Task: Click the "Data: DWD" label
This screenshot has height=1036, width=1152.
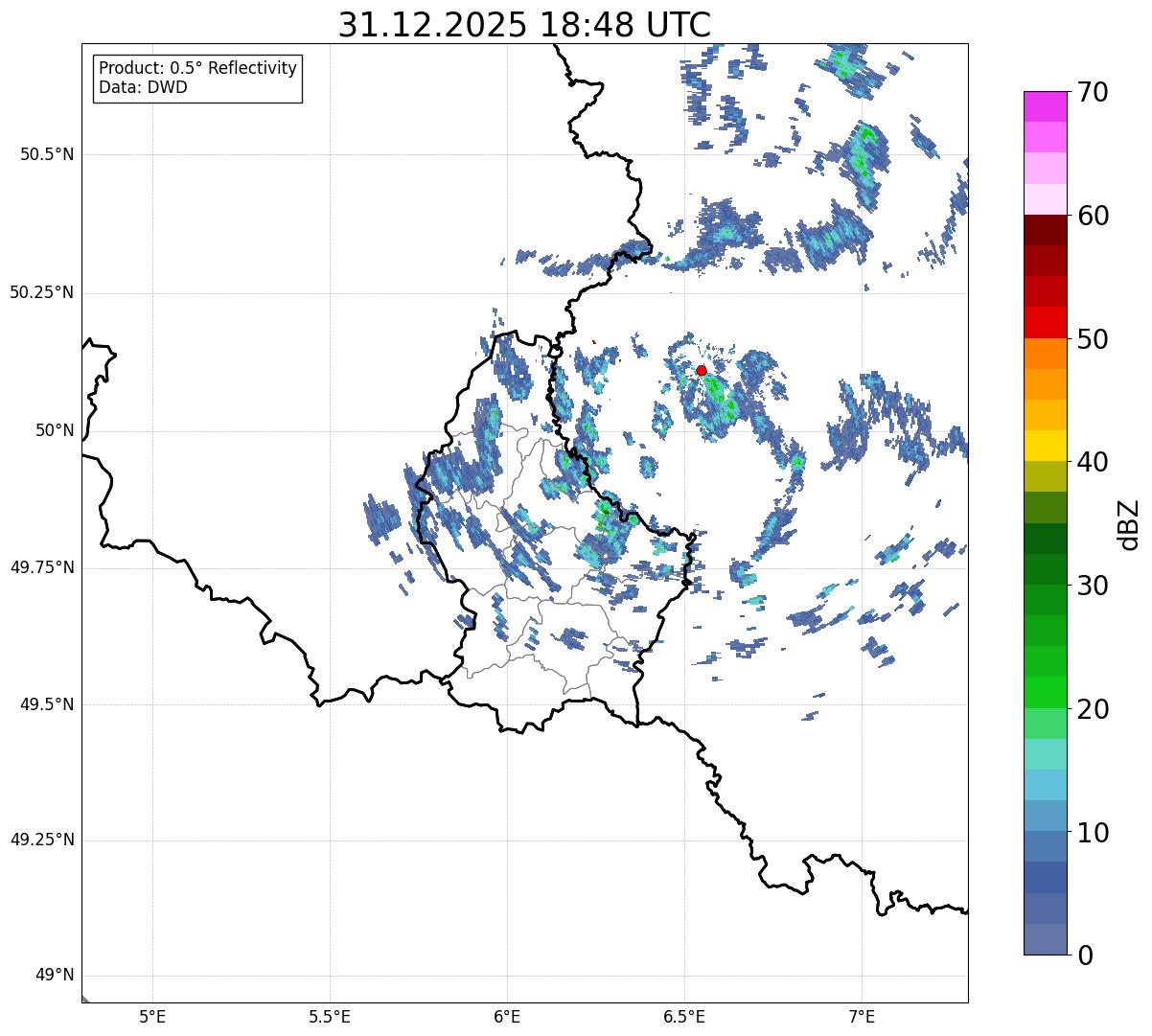Action: [x=143, y=88]
